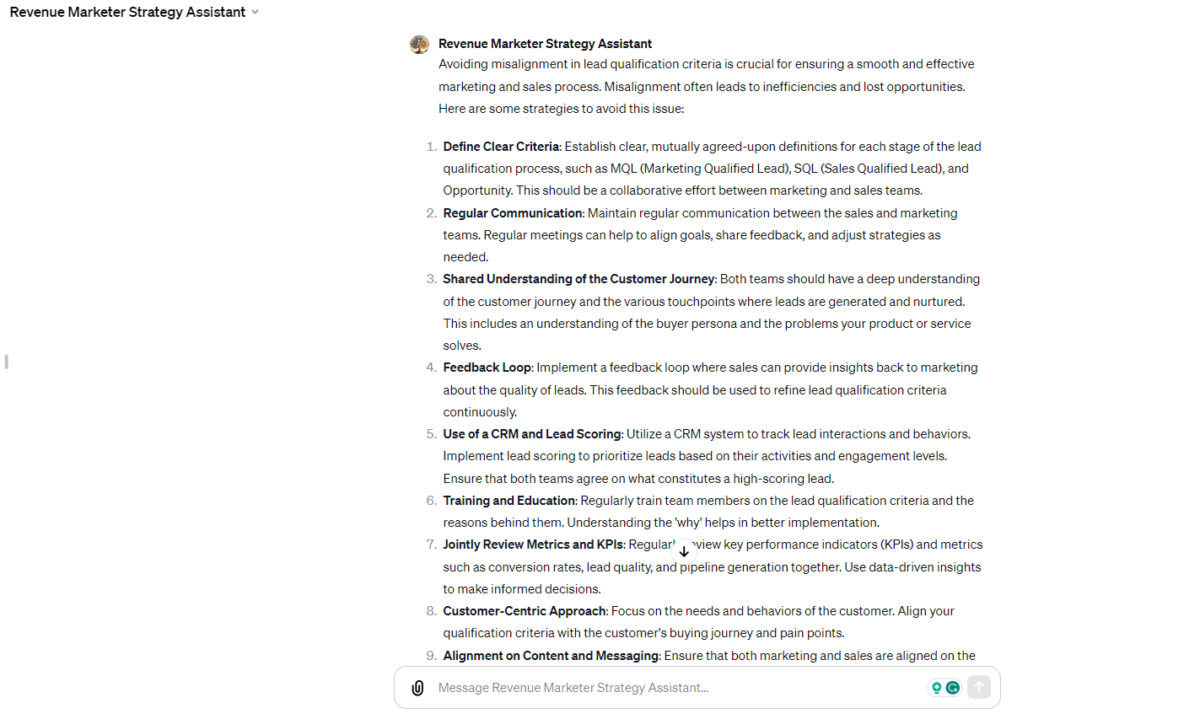Click the scroll-to-bottom down arrow

pos(684,551)
